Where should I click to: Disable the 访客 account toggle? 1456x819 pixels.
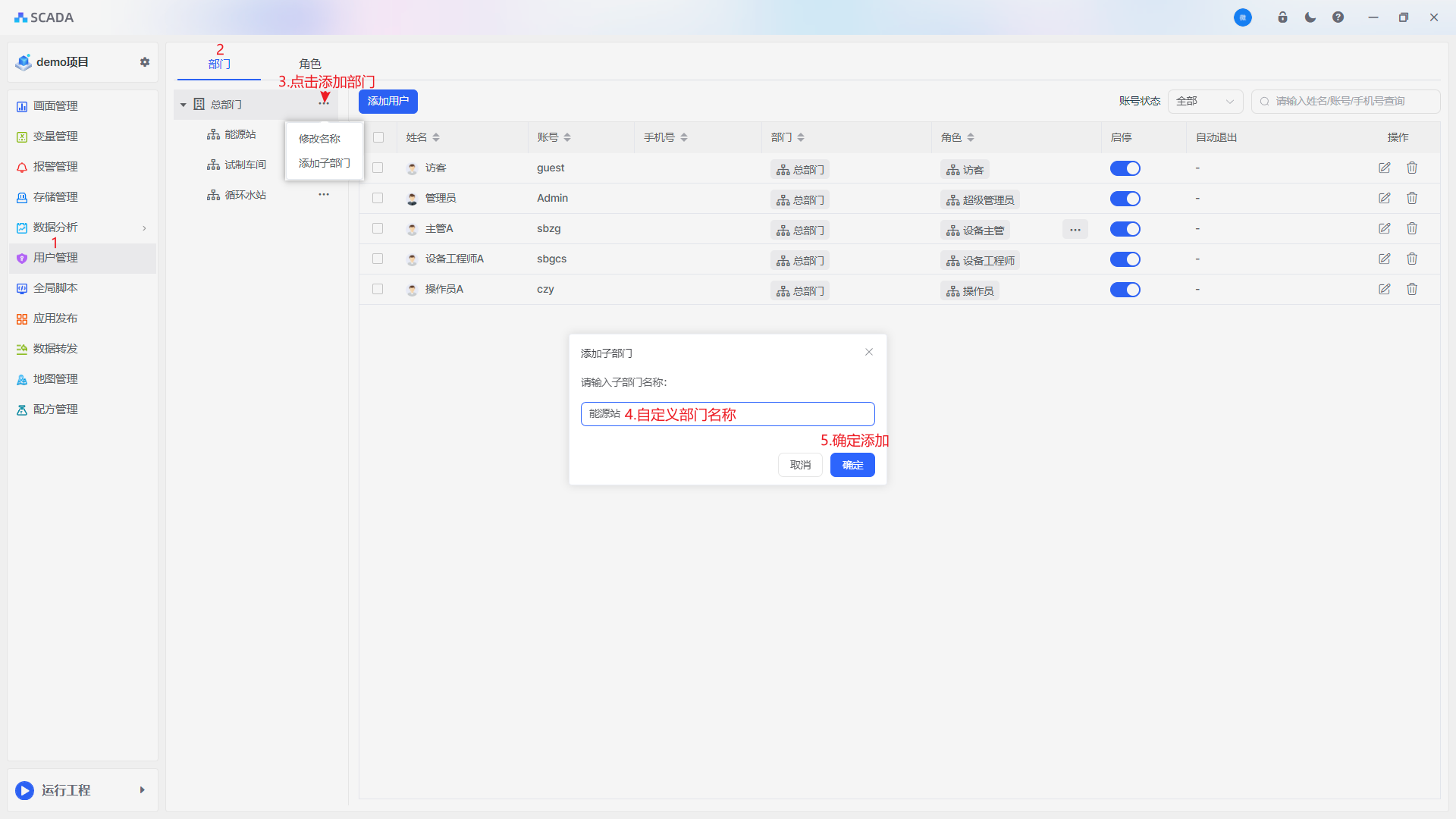coord(1125,168)
